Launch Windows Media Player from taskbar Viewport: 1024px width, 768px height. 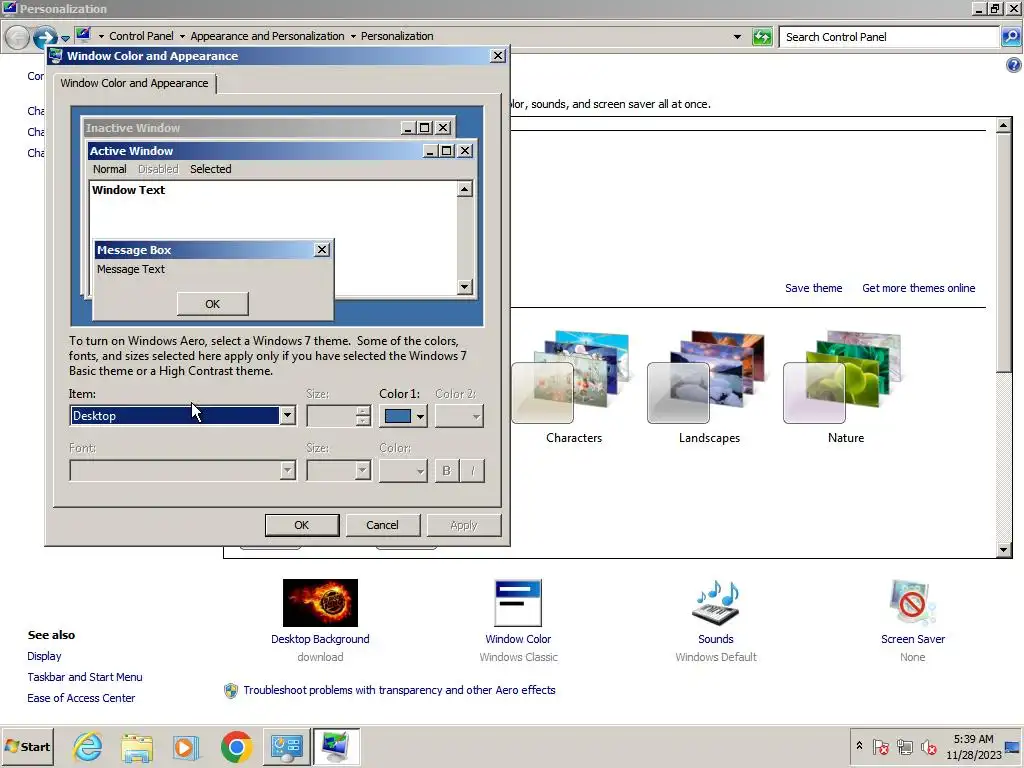tap(186, 746)
